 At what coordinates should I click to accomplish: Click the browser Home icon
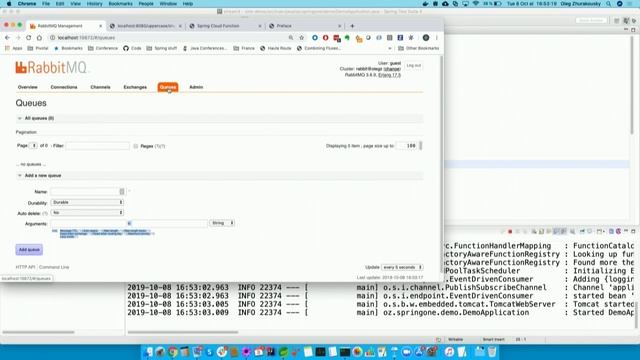point(39,38)
